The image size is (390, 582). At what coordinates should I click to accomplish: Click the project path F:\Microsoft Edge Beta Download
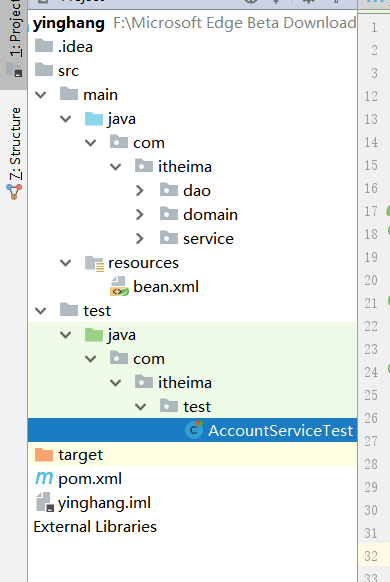[235, 23]
